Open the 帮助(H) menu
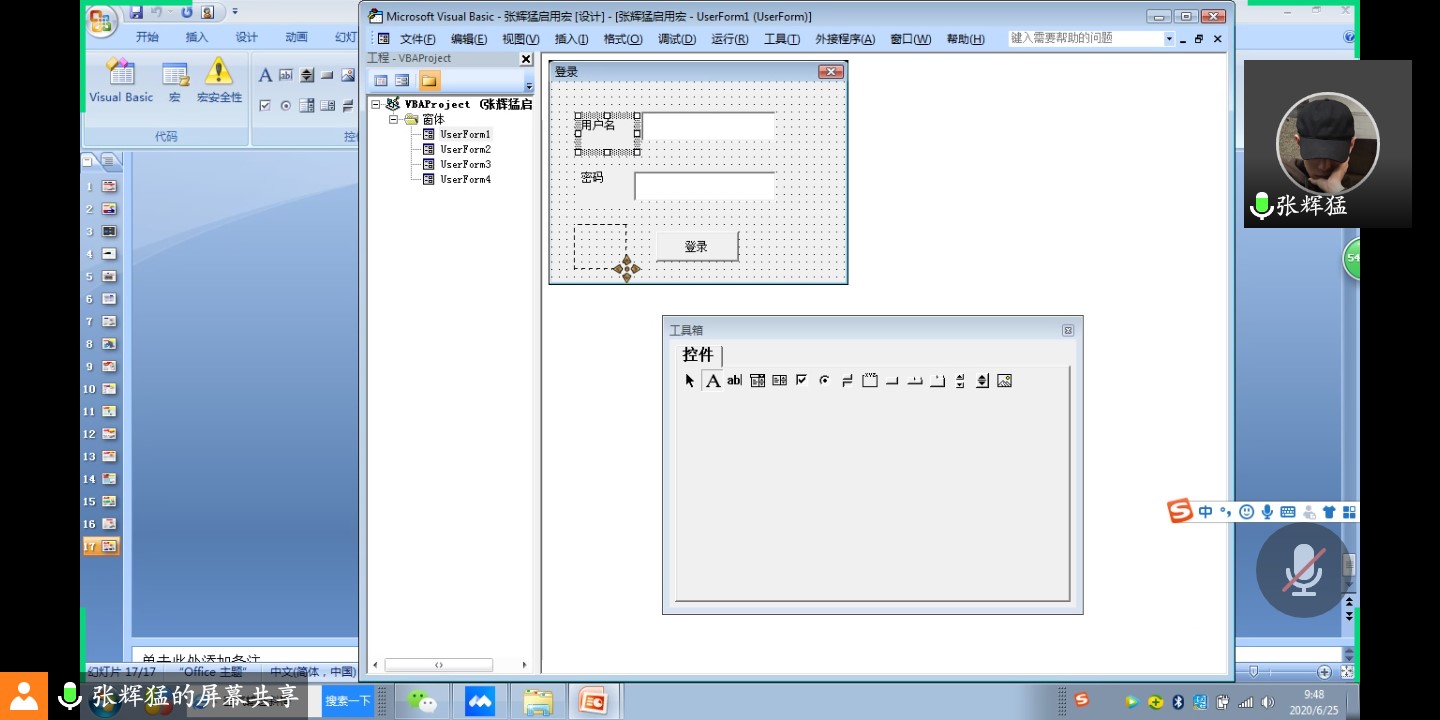The width and height of the screenshot is (1440, 720). tap(965, 39)
